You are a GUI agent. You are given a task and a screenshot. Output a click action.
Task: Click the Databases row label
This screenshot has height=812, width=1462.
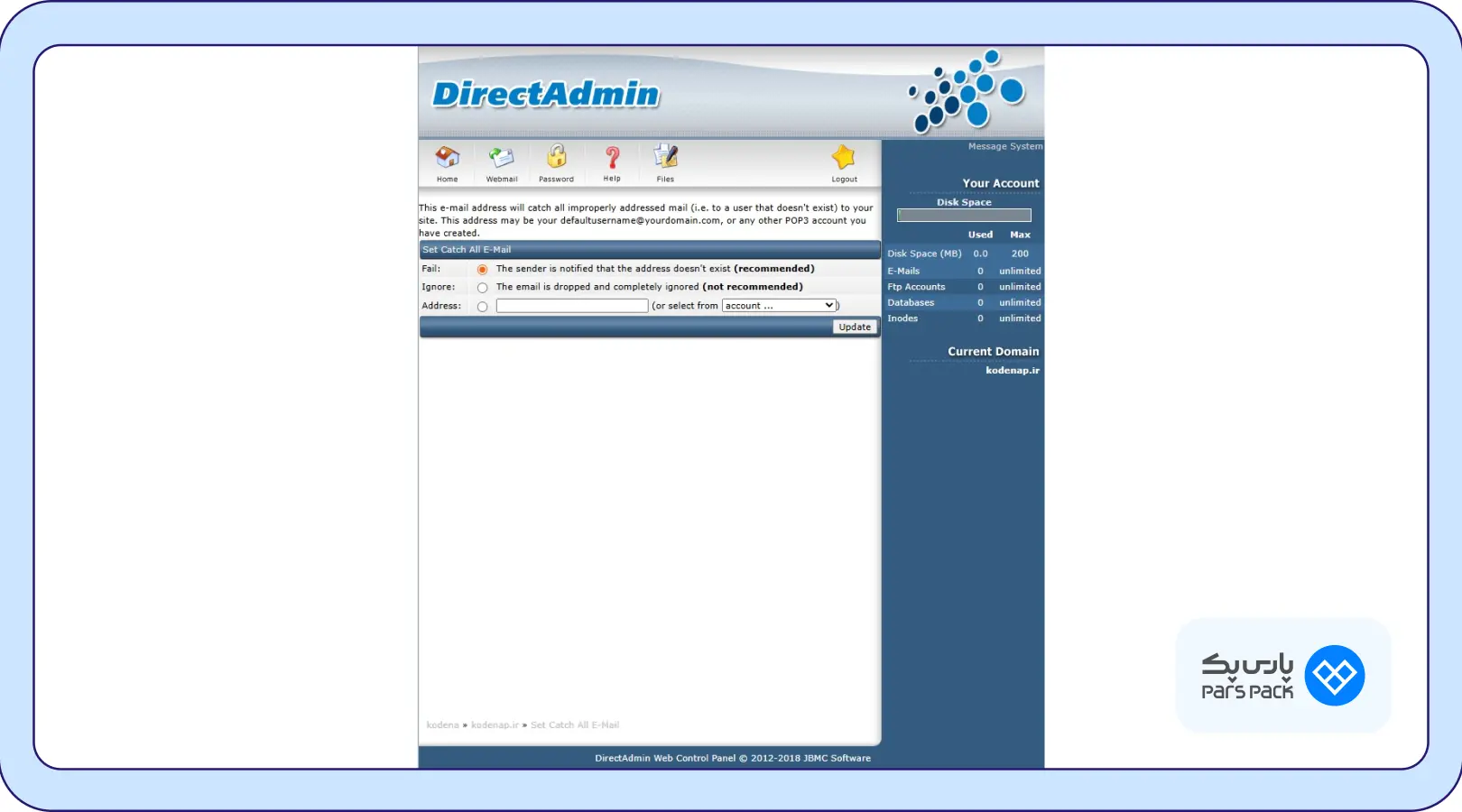[911, 302]
